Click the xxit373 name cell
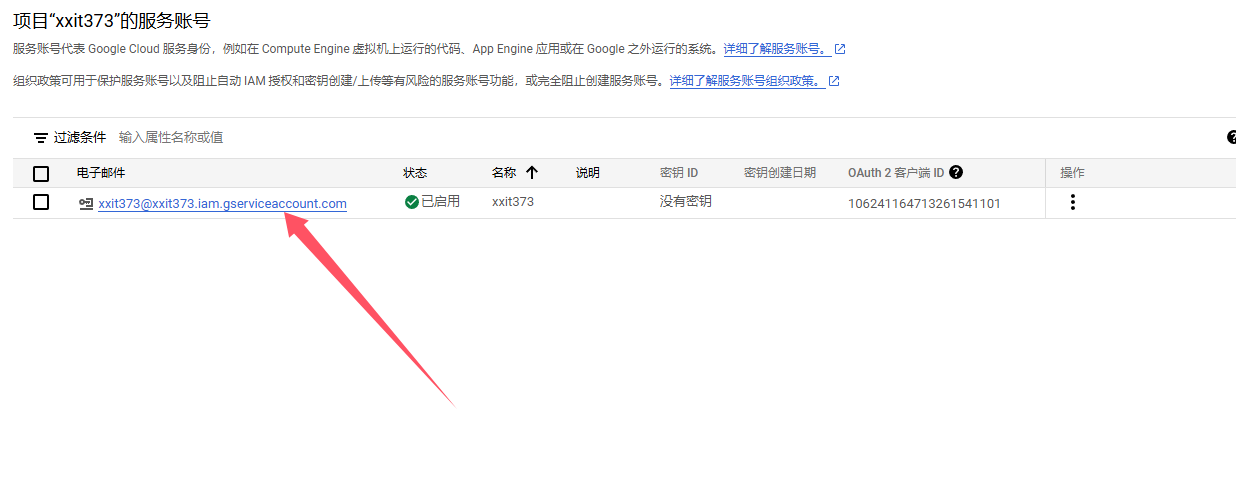 [x=513, y=202]
